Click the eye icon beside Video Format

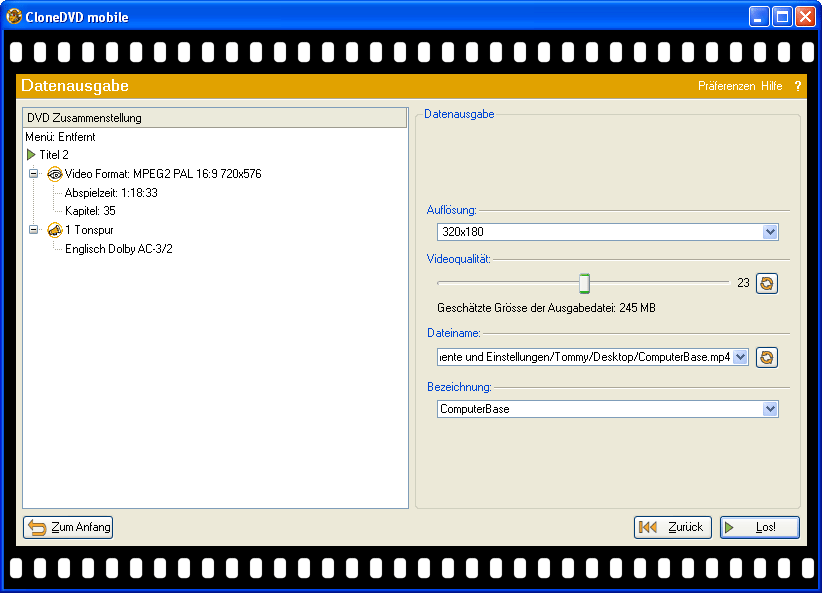coord(55,174)
